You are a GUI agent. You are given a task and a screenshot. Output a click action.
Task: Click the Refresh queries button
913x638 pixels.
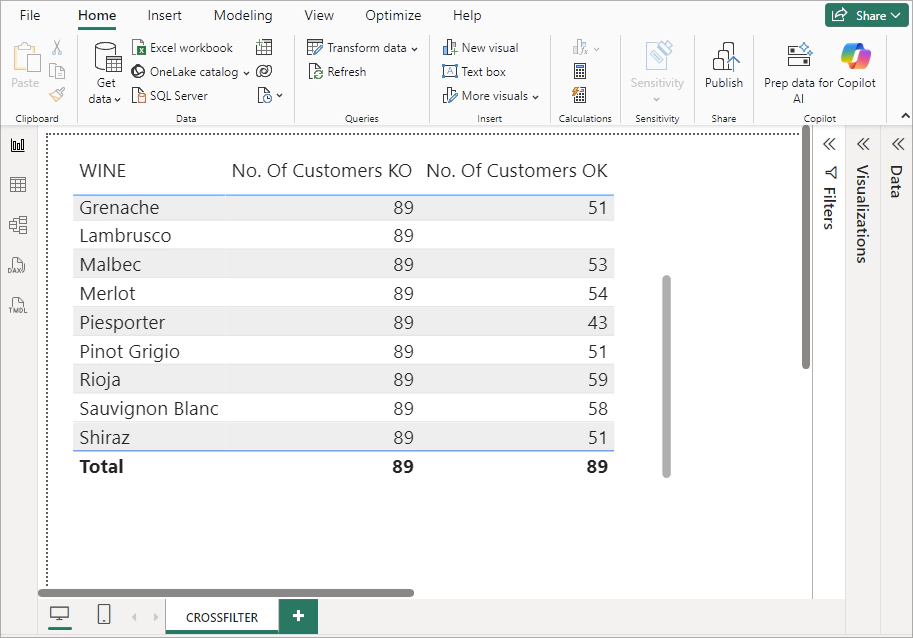click(x=337, y=72)
